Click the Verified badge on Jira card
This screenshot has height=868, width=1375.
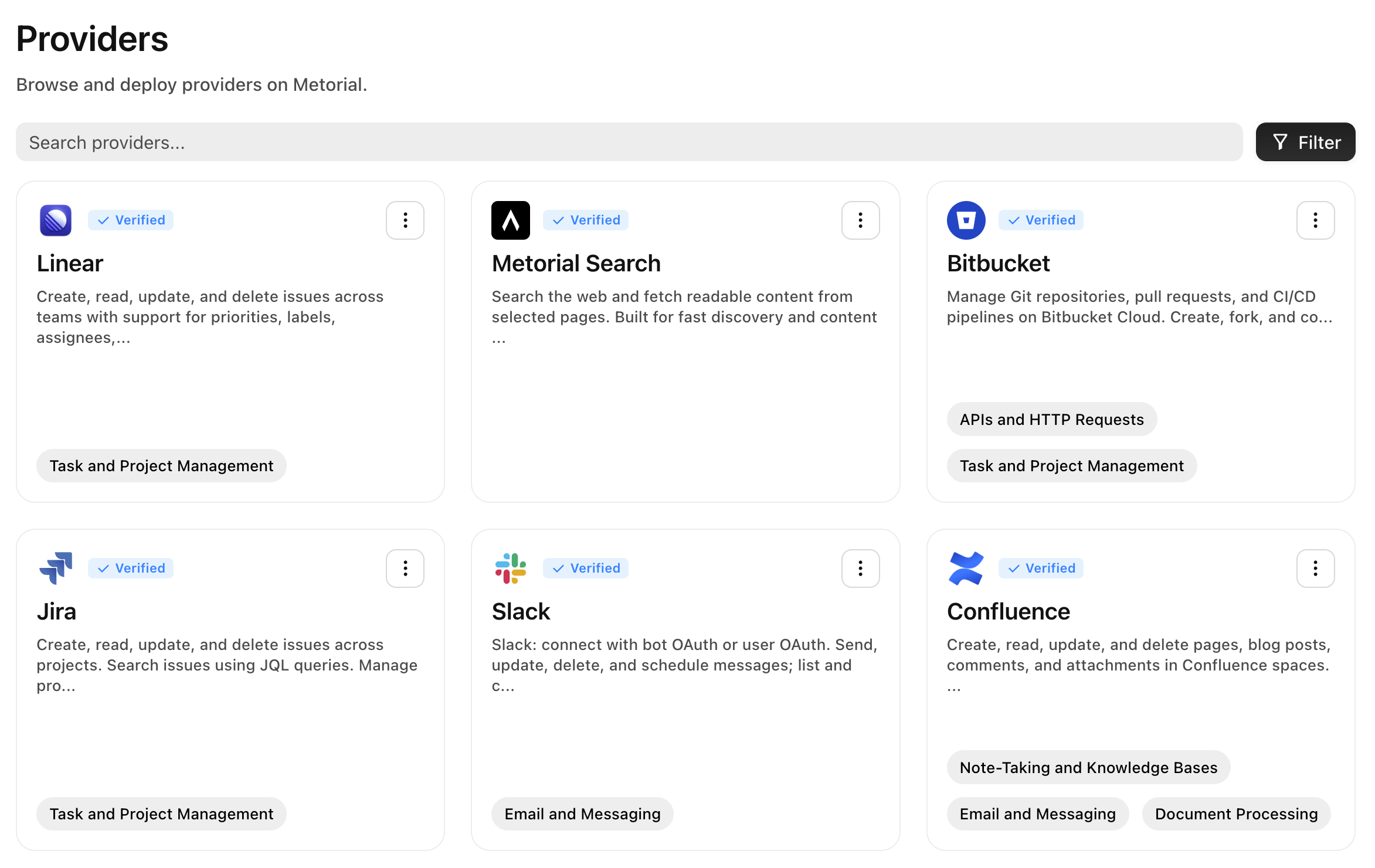tap(131, 569)
